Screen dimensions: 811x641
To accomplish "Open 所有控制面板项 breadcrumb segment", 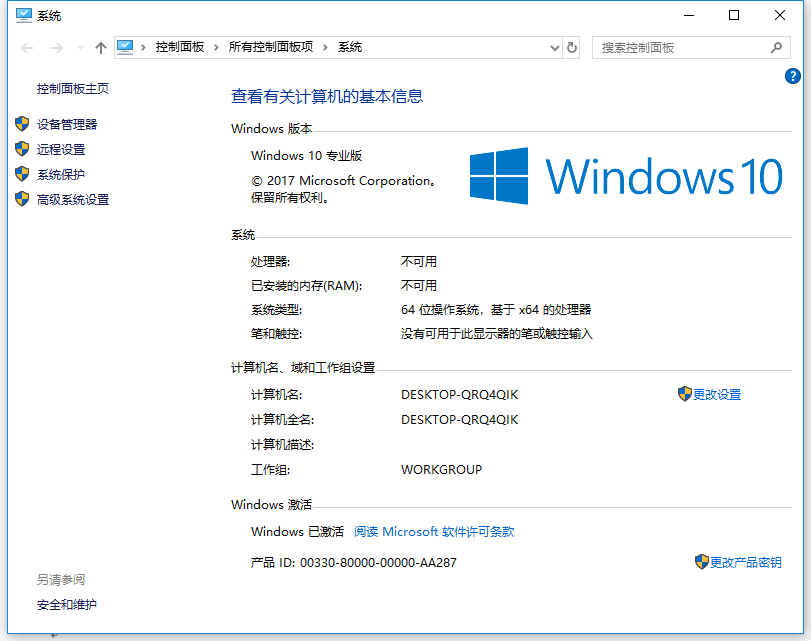I will coord(271,47).
